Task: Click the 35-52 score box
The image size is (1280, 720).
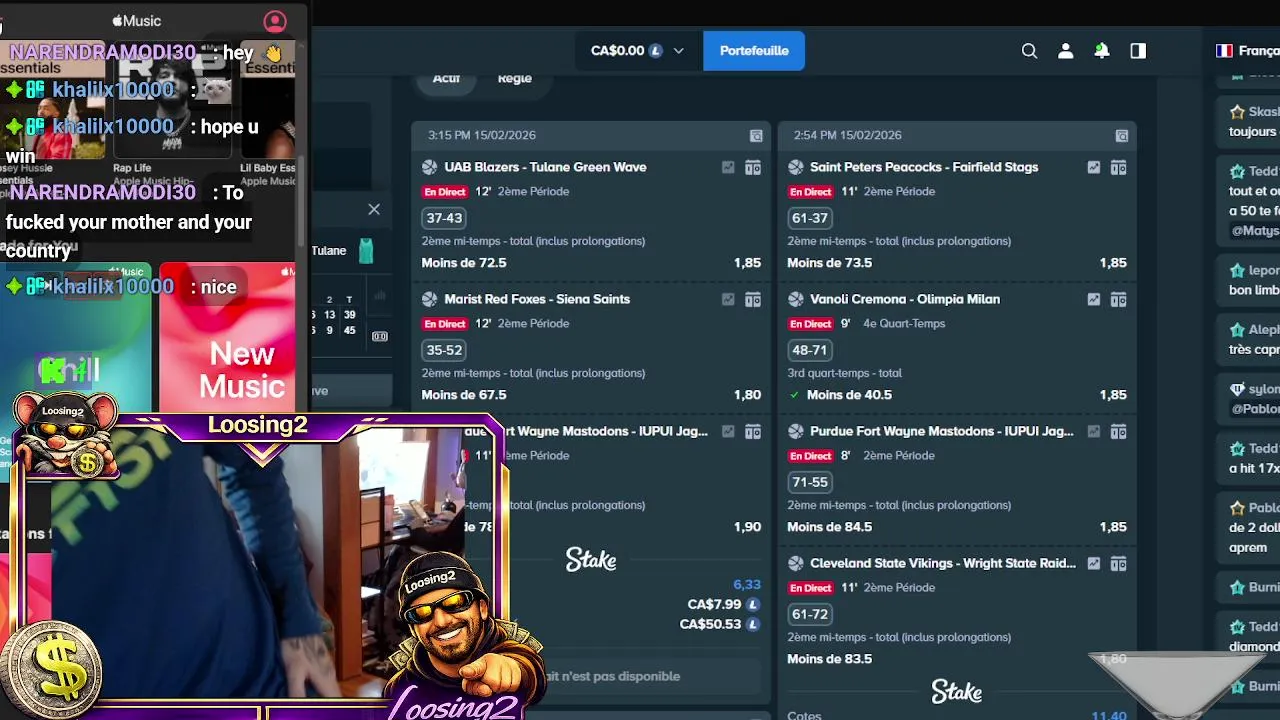Action: coord(444,350)
